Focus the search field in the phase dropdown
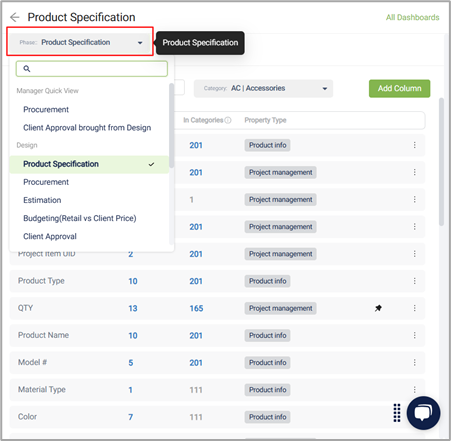The image size is (451, 441). tap(92, 69)
